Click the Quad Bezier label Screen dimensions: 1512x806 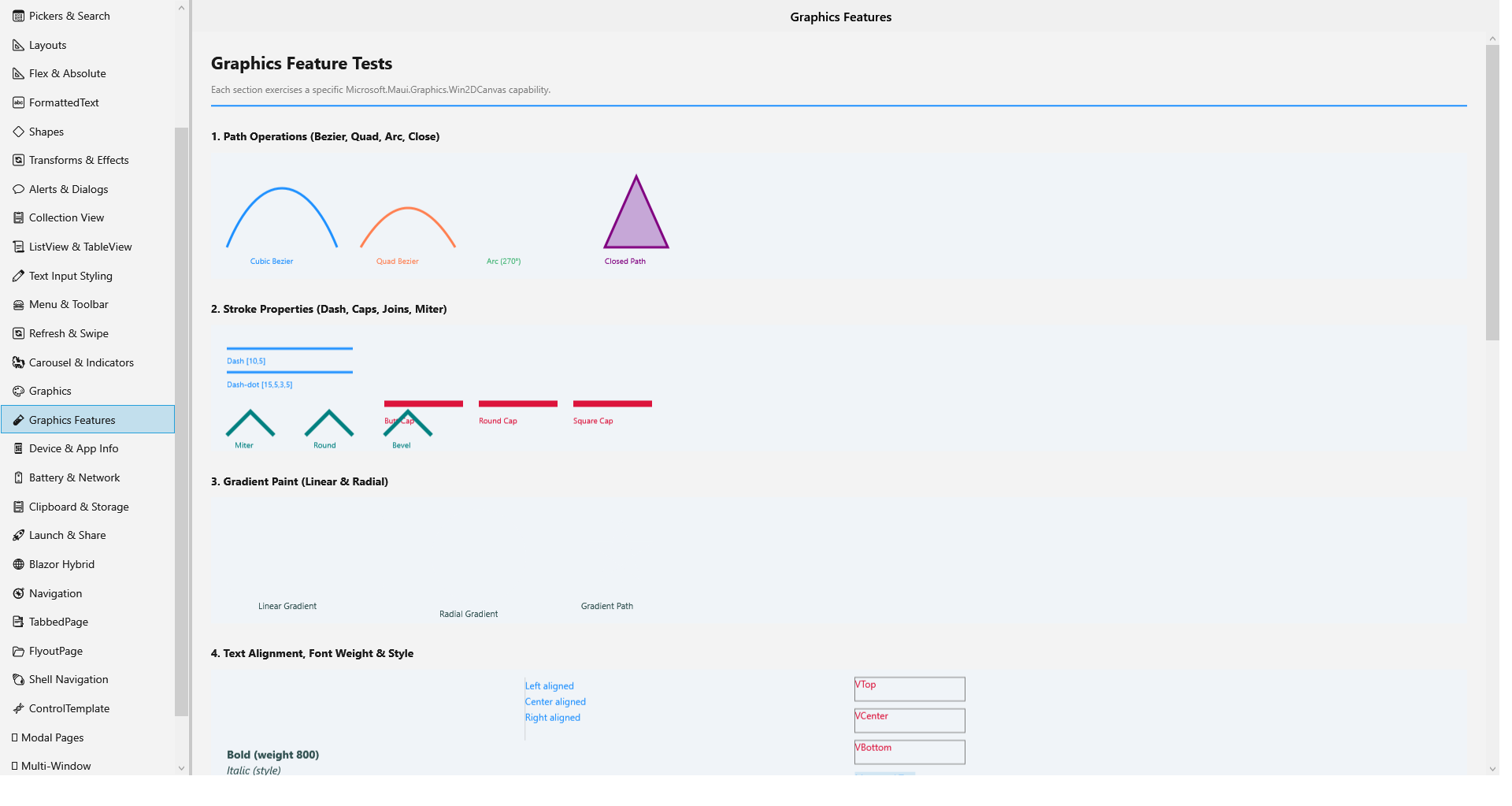[398, 262]
